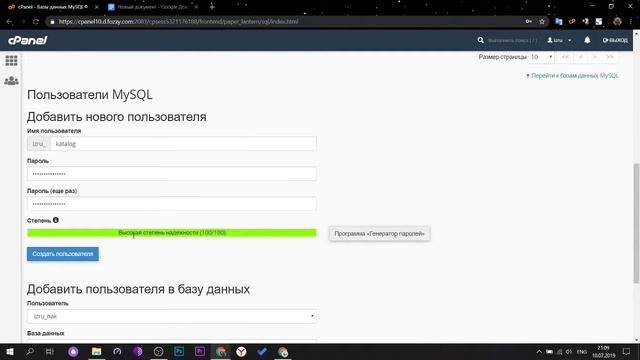Open page size dropdown showing 10
The width and height of the screenshot is (640, 360).
541,57
